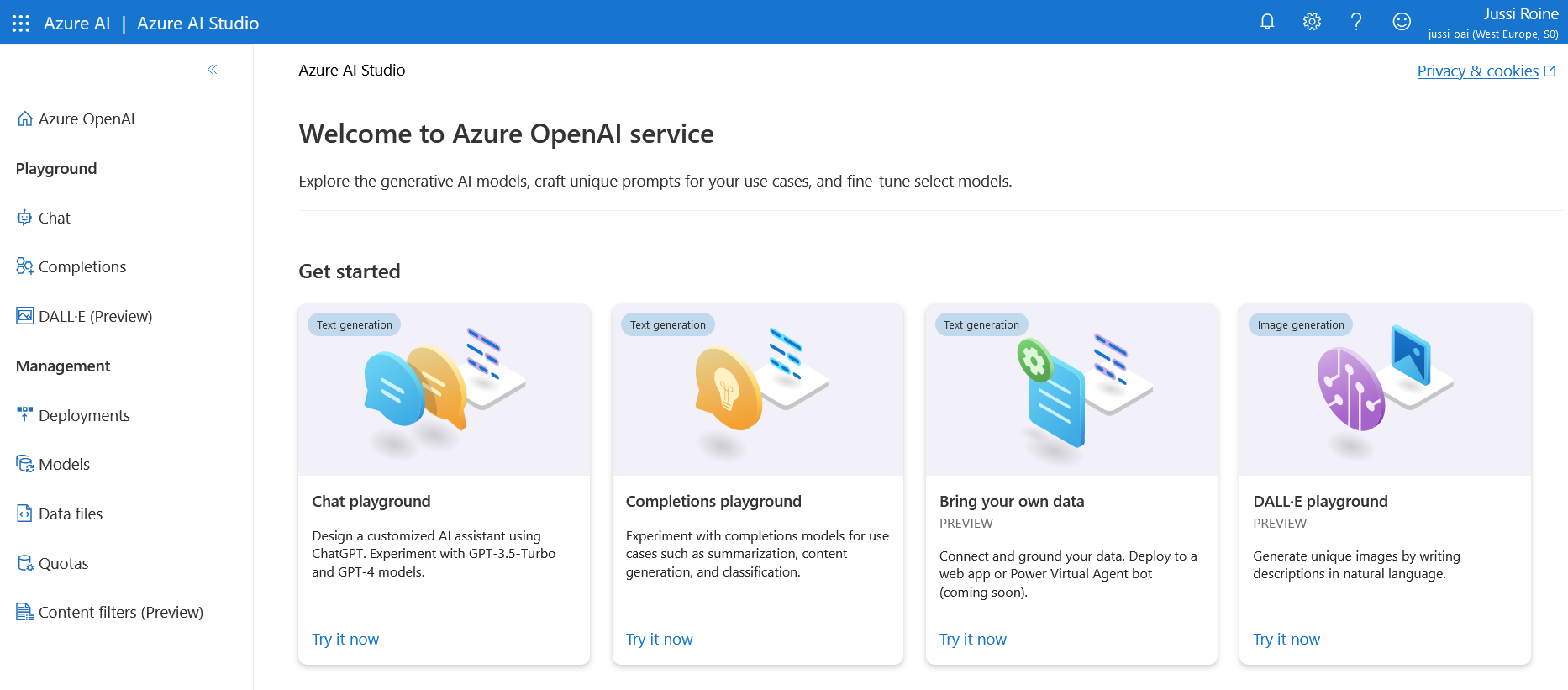This screenshot has width=1568, height=690.
Task: Open the app launcher grid icon
Action: pos(21,23)
